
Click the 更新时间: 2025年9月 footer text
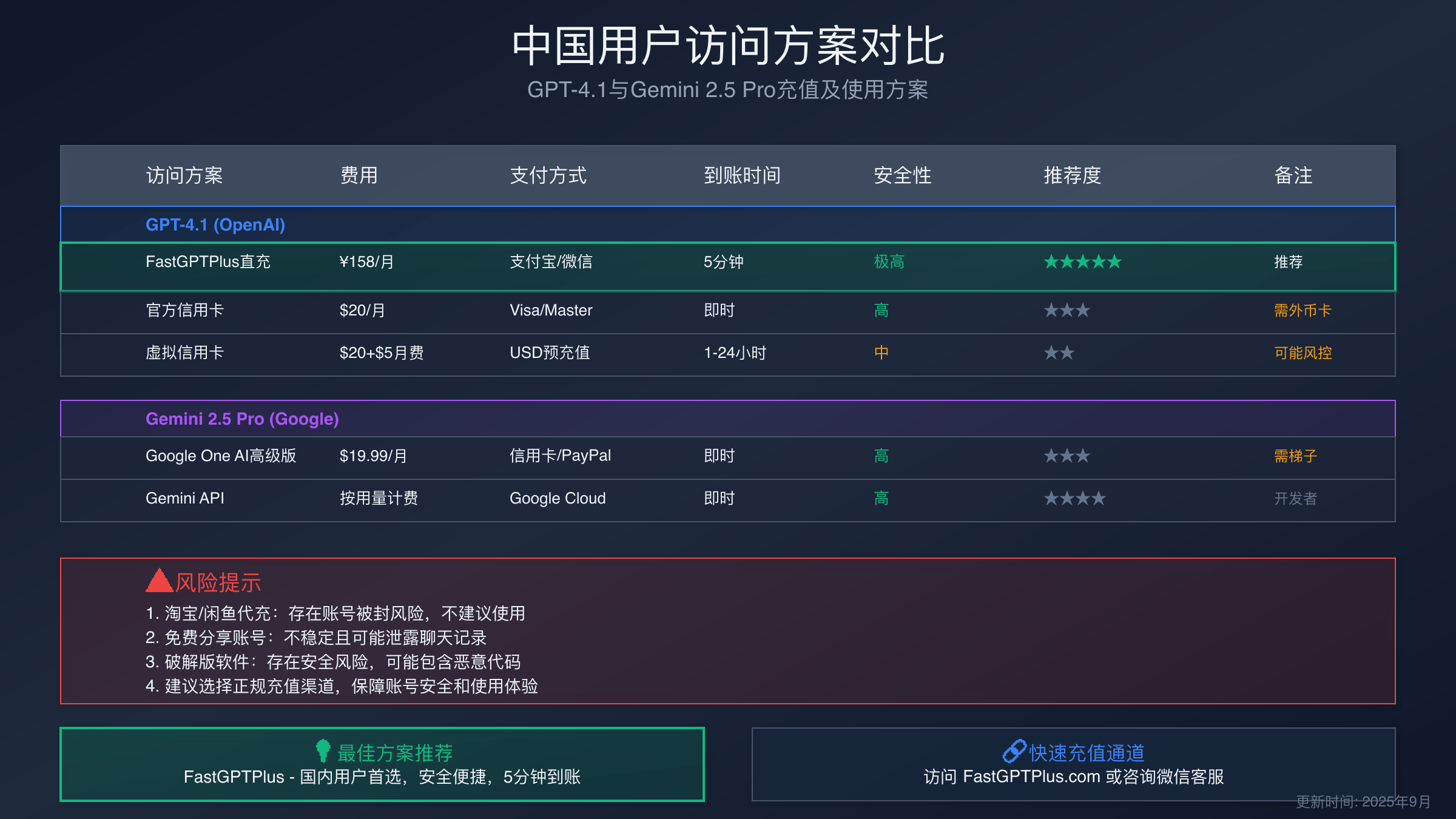click(x=1364, y=802)
